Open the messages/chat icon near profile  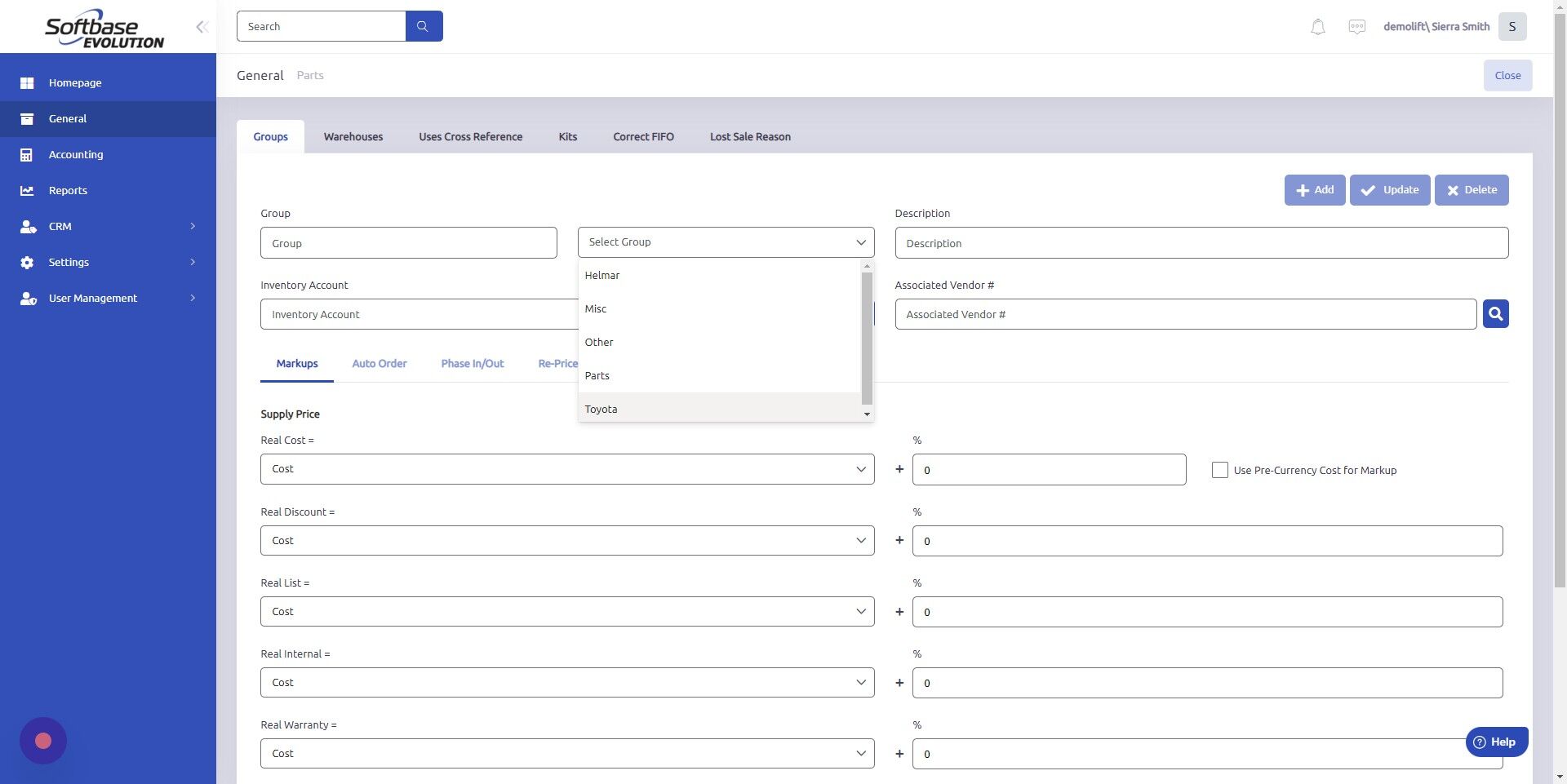coord(1356,26)
